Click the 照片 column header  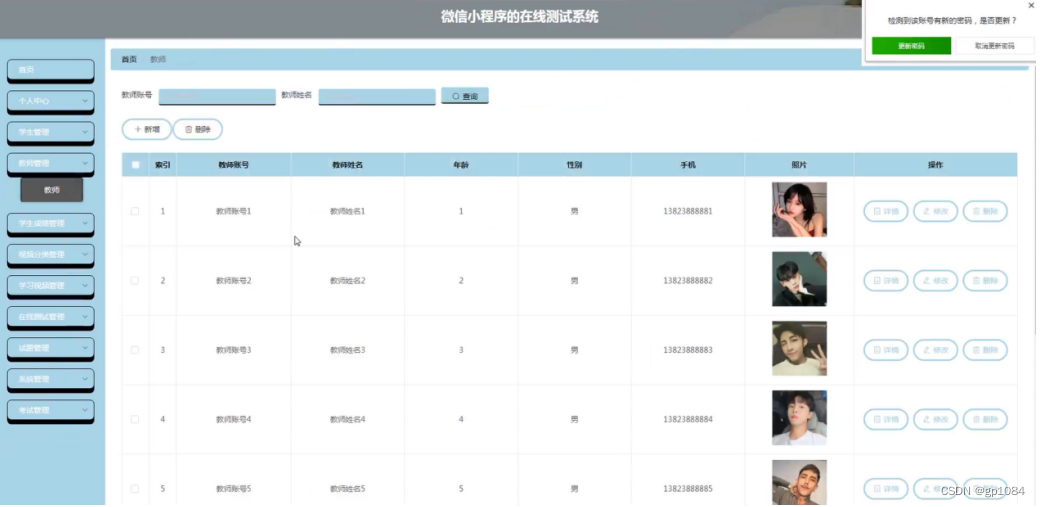[x=799, y=165]
